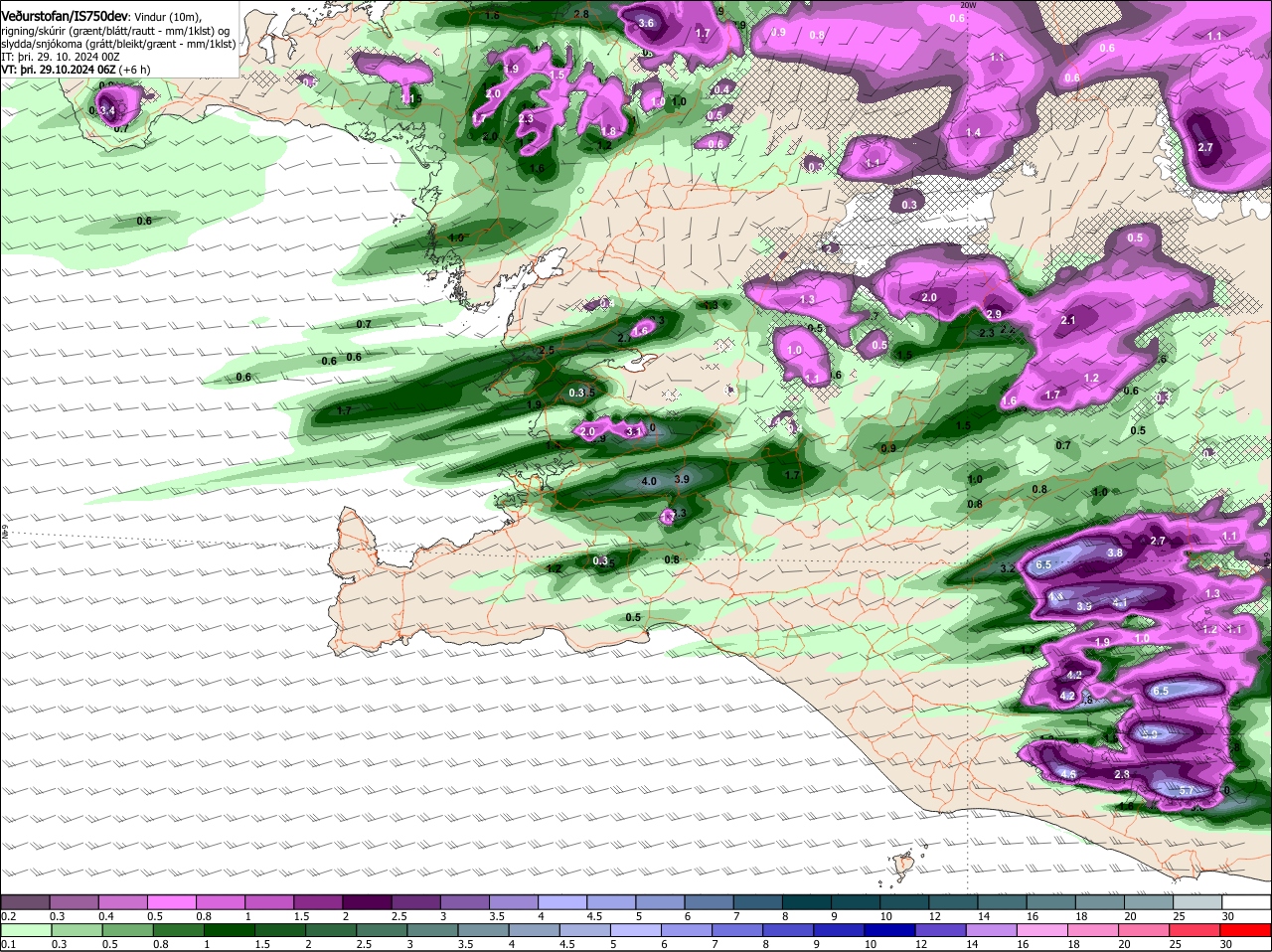Click the 'VT: þri. 29.10.2024 06Z (+6 h)' line

click(77, 70)
